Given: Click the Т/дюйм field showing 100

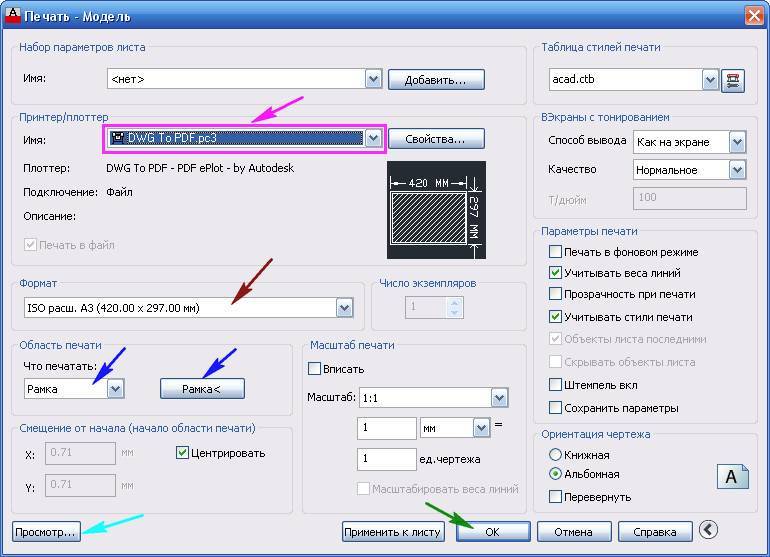Looking at the screenshot, I should pyautogui.click(x=689, y=198).
